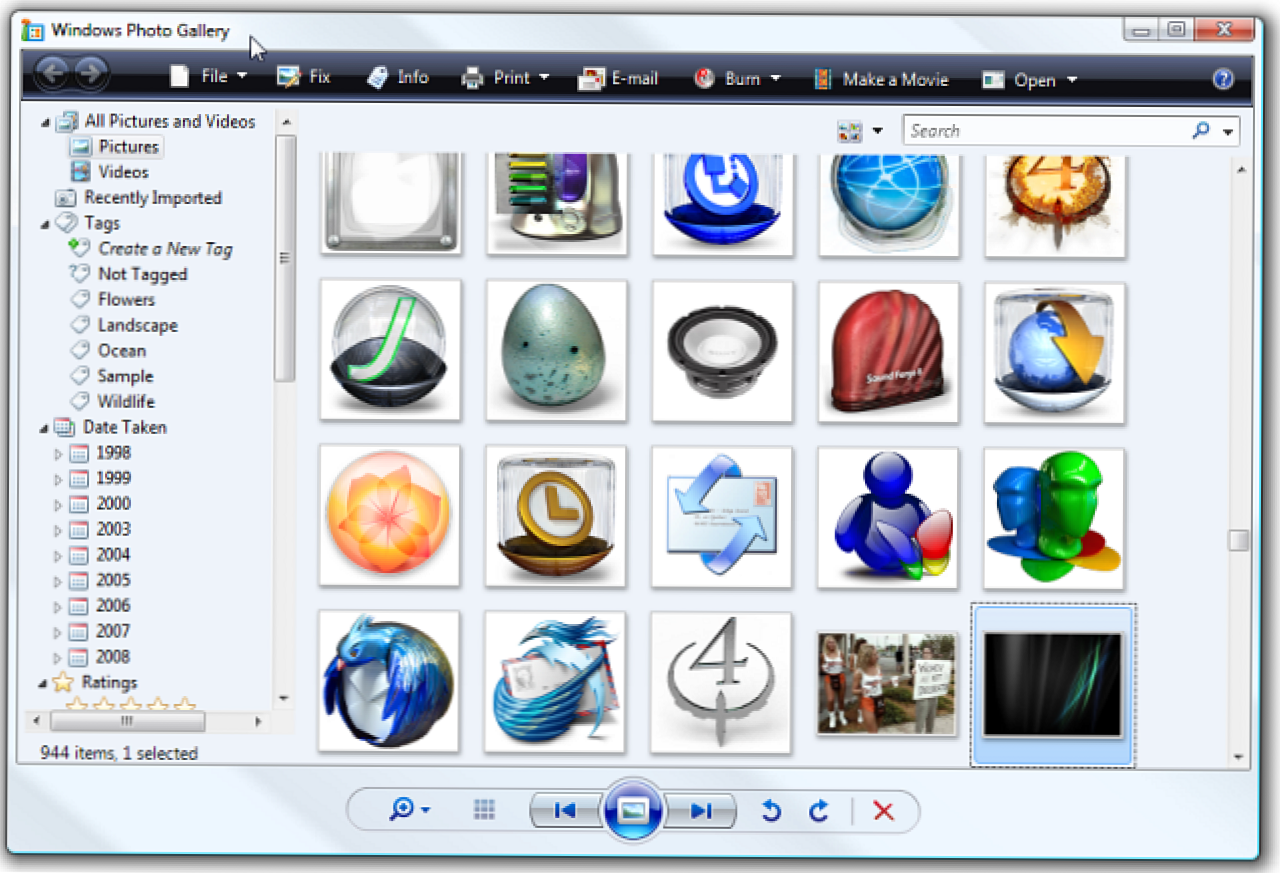Expand the 2003 date node
This screenshot has width=1280, height=873.
pyautogui.click(x=58, y=530)
